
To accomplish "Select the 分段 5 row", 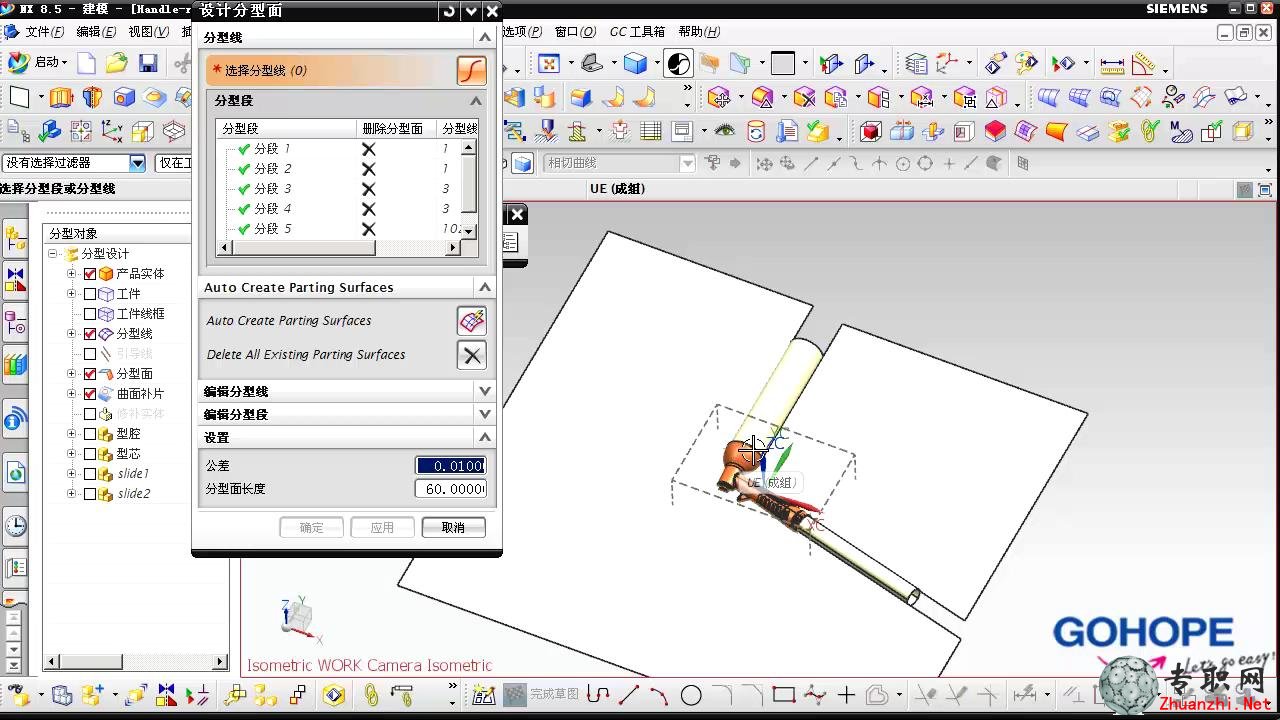I will pos(339,229).
